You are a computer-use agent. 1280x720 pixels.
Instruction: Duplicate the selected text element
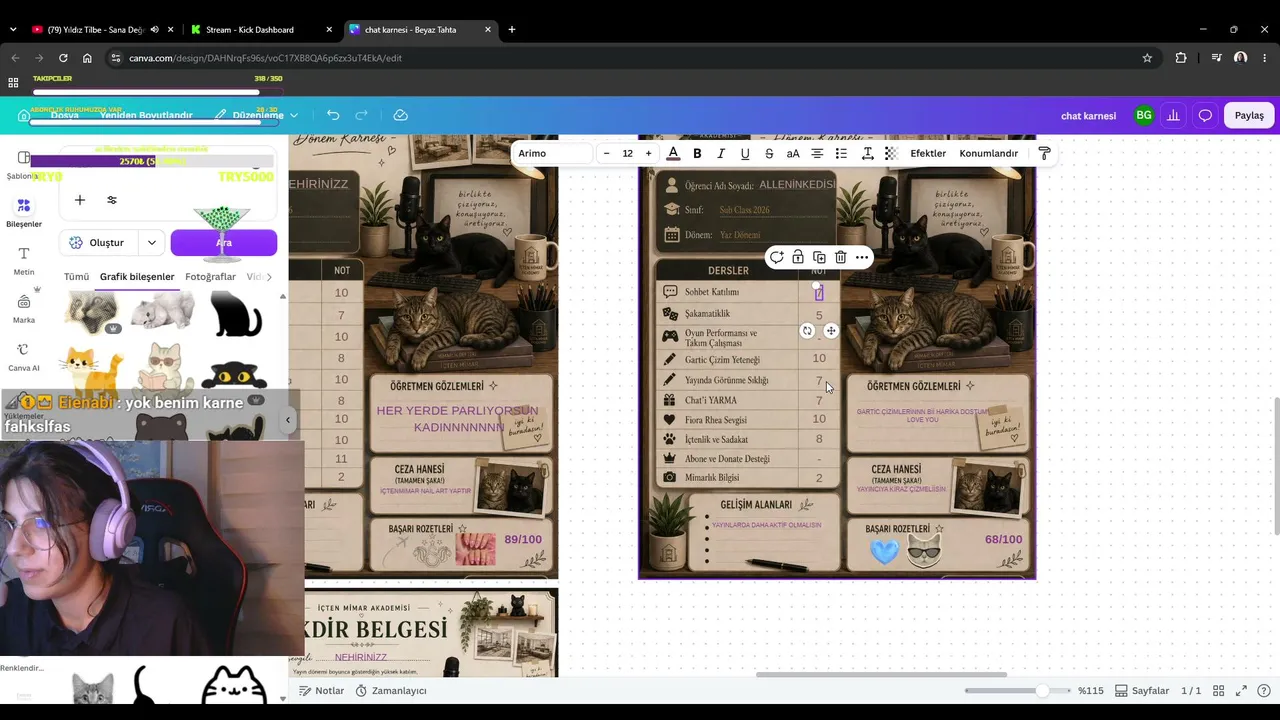point(819,257)
